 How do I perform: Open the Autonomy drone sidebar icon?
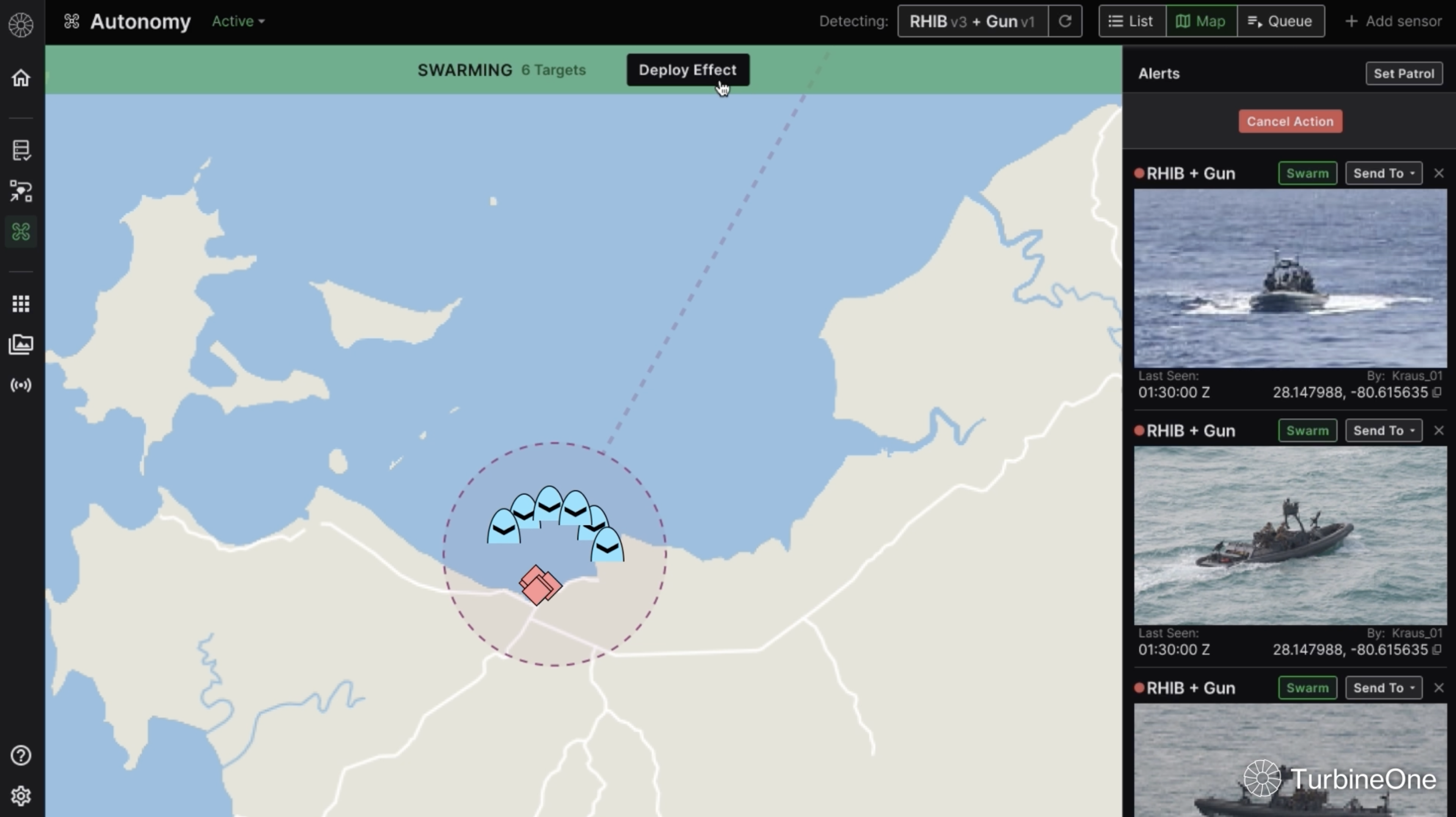pyautogui.click(x=21, y=231)
